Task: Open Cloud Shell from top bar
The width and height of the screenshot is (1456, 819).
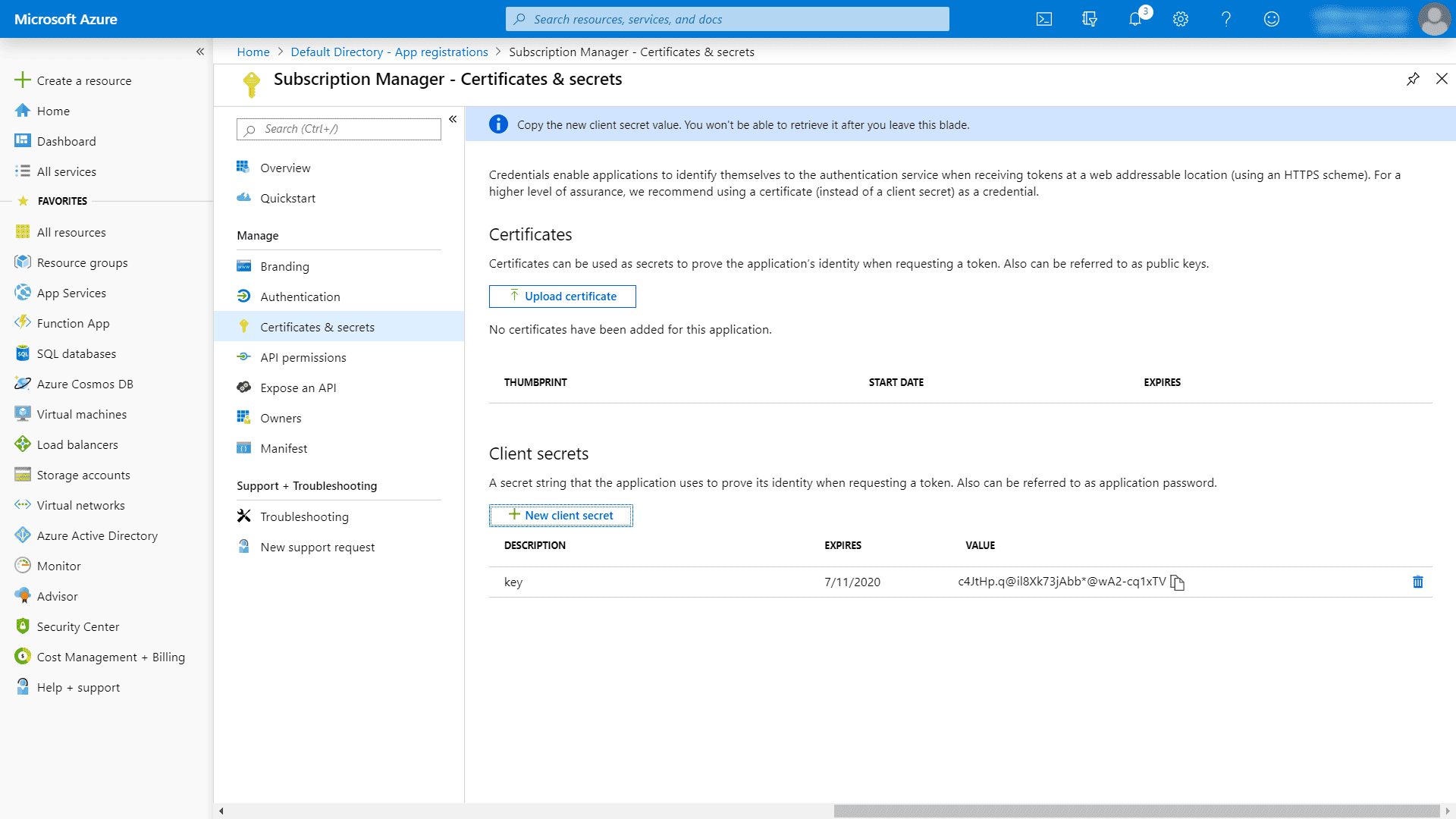Action: click(x=1044, y=19)
